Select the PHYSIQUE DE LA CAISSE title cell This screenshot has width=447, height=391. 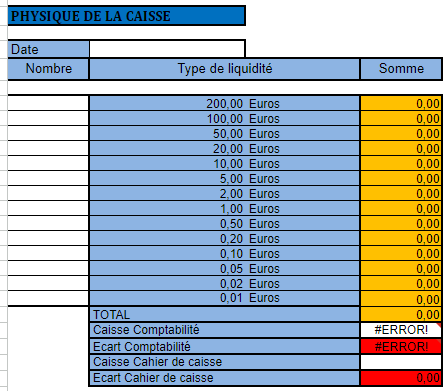tap(127, 16)
